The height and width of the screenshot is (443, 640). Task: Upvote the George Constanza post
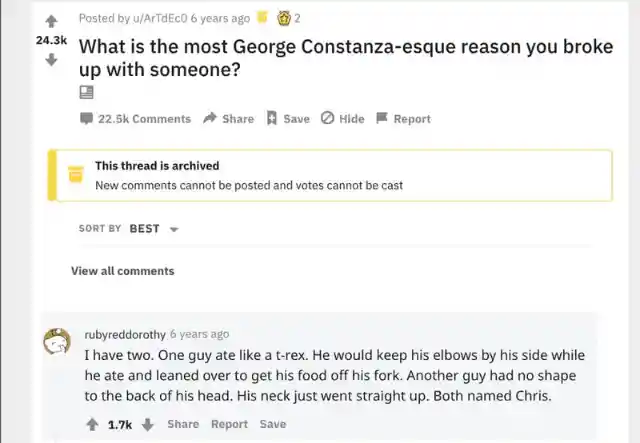coord(51,19)
